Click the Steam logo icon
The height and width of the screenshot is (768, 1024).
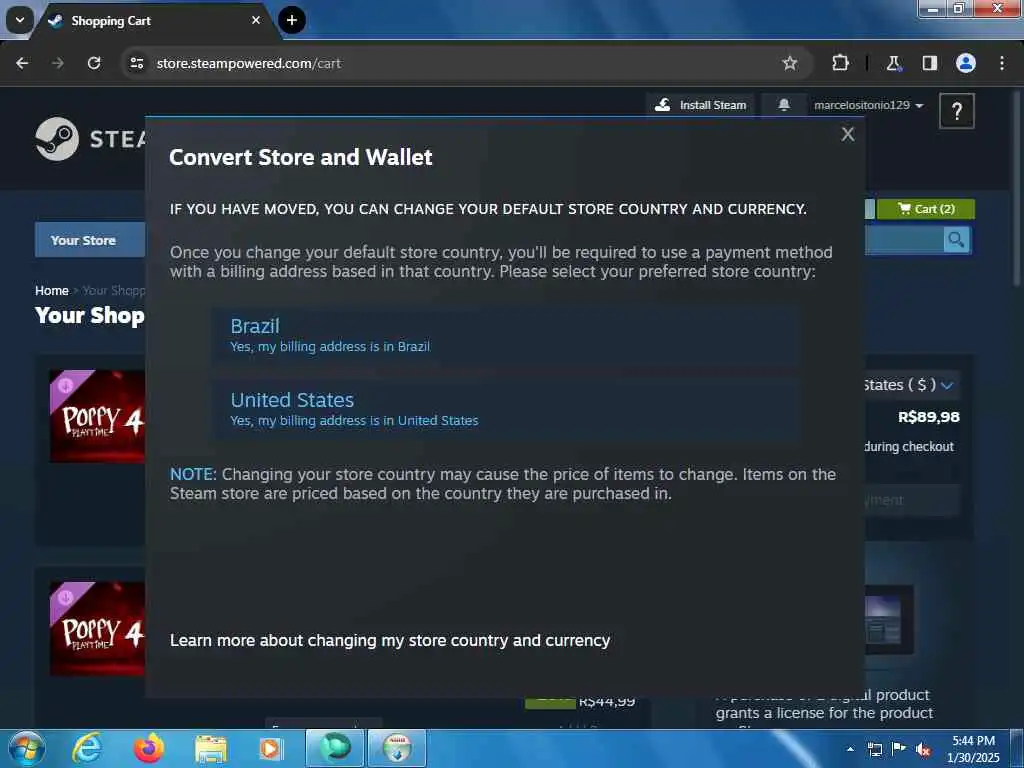57,138
